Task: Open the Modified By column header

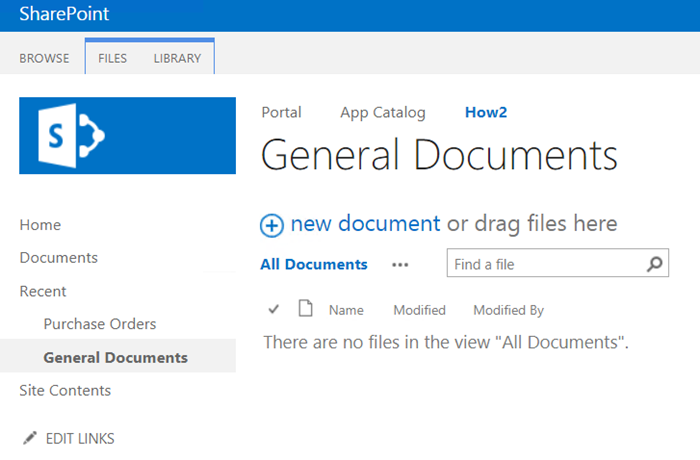Action: (508, 310)
